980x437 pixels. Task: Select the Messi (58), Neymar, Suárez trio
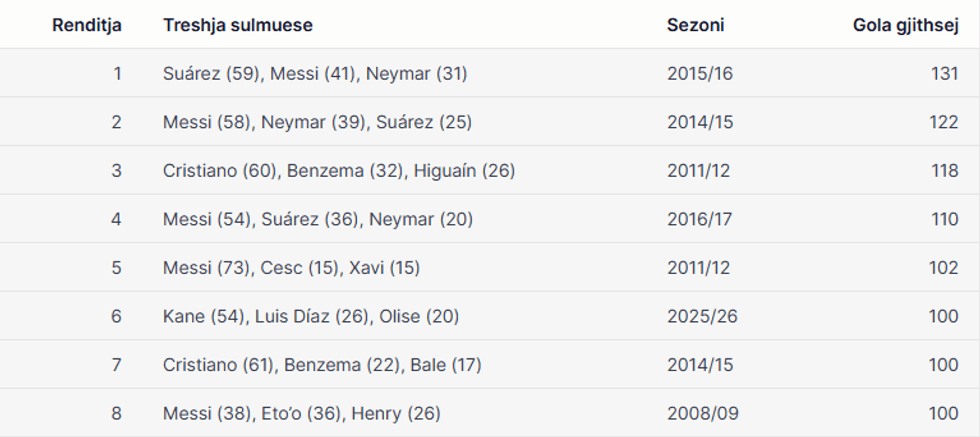[317, 122]
